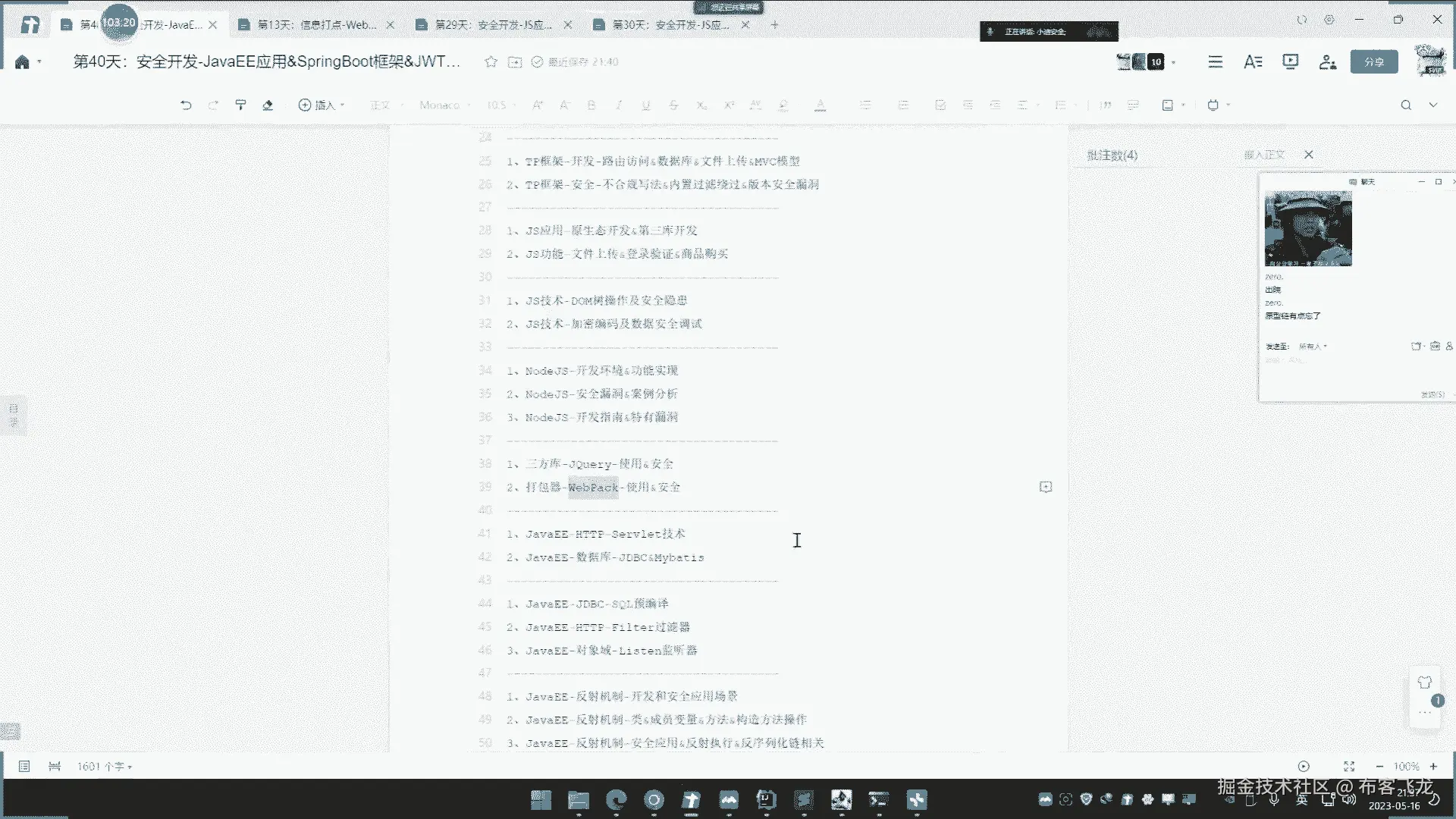
Task: Open the 插入 insert dropdown
Action: click(322, 105)
